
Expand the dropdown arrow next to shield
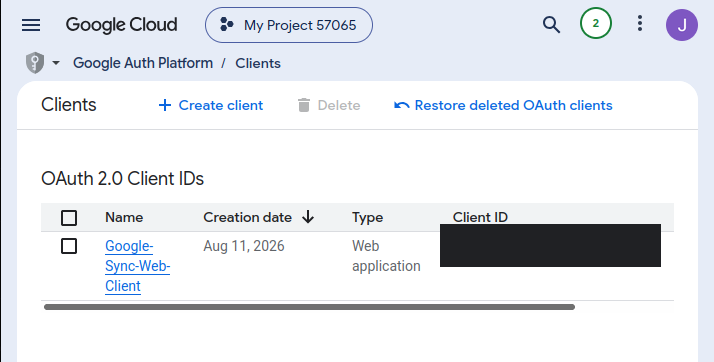coord(56,63)
